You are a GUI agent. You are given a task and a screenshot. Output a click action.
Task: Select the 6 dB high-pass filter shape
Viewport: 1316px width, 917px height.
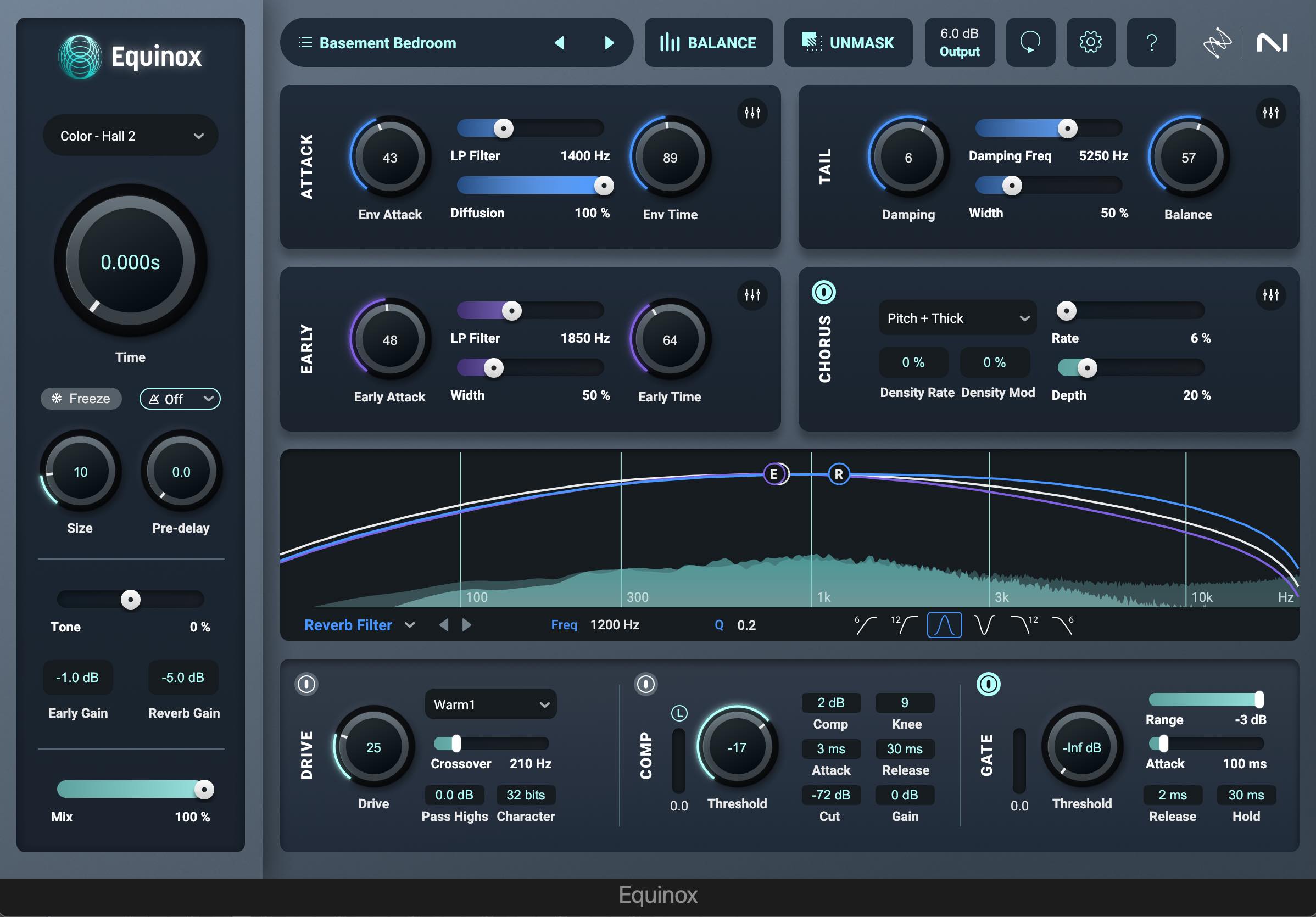point(865,625)
